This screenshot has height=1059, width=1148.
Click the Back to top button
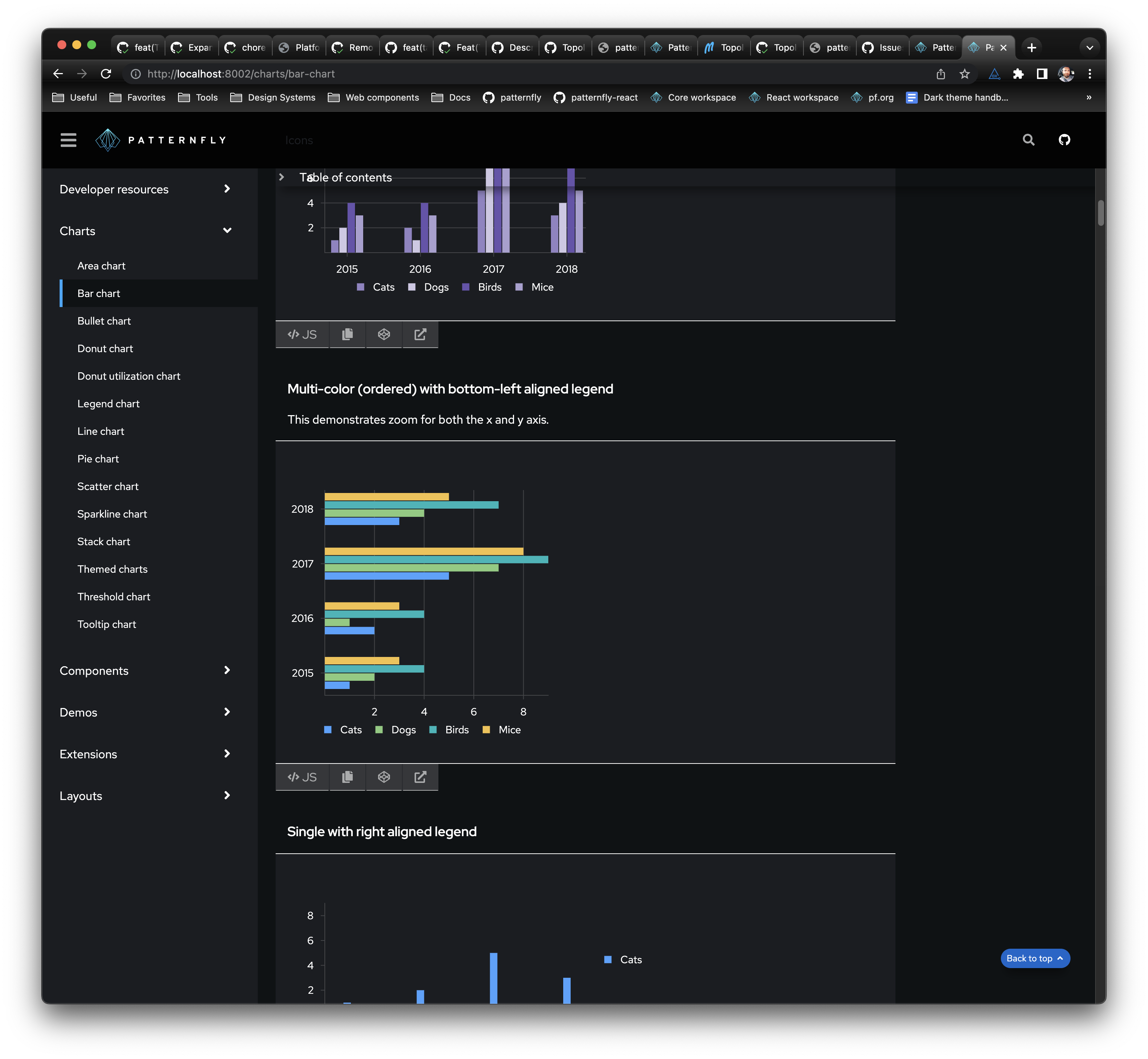(x=1034, y=958)
